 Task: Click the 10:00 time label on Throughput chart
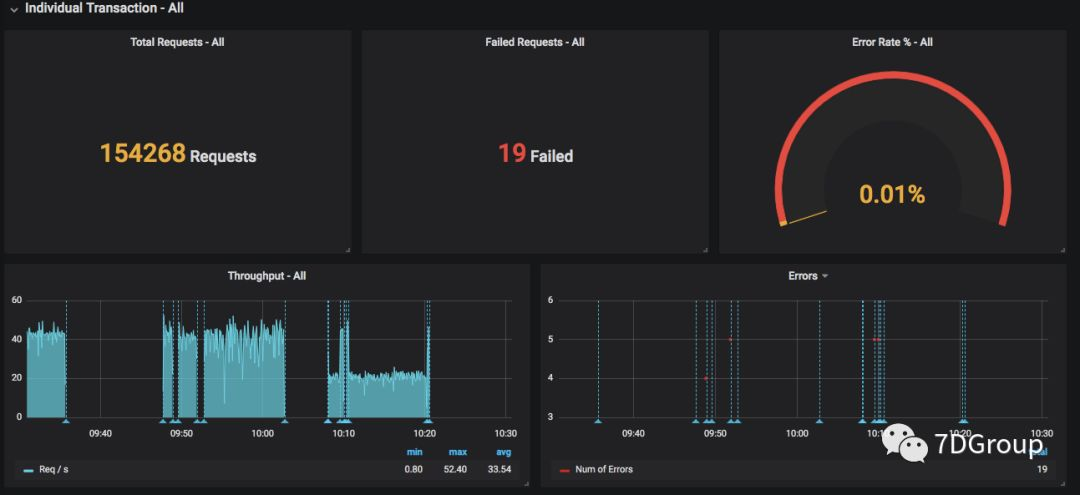pos(262,434)
